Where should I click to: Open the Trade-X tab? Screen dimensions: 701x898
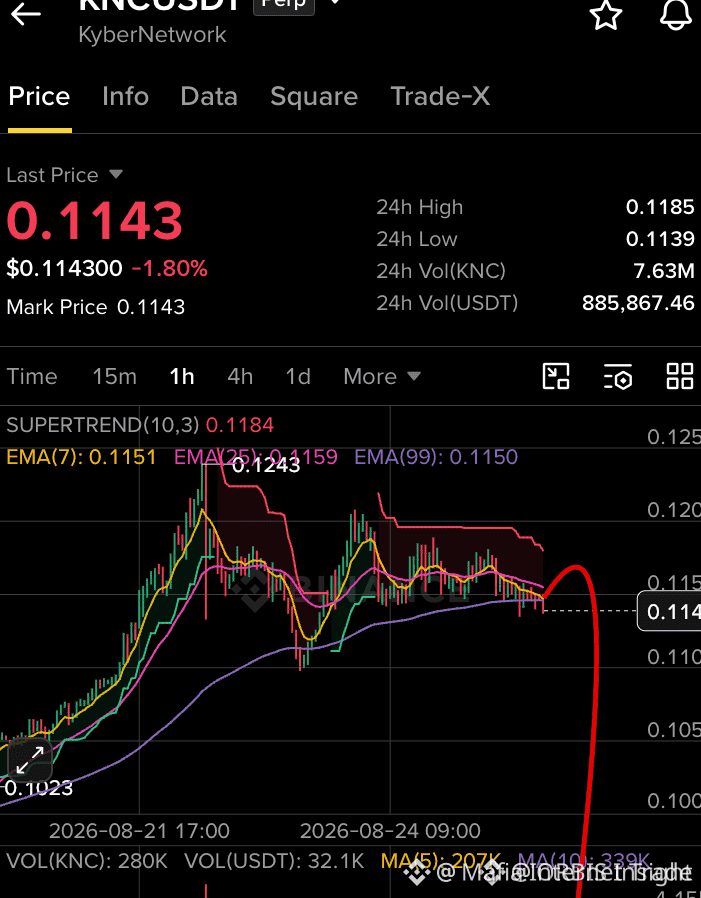(440, 96)
